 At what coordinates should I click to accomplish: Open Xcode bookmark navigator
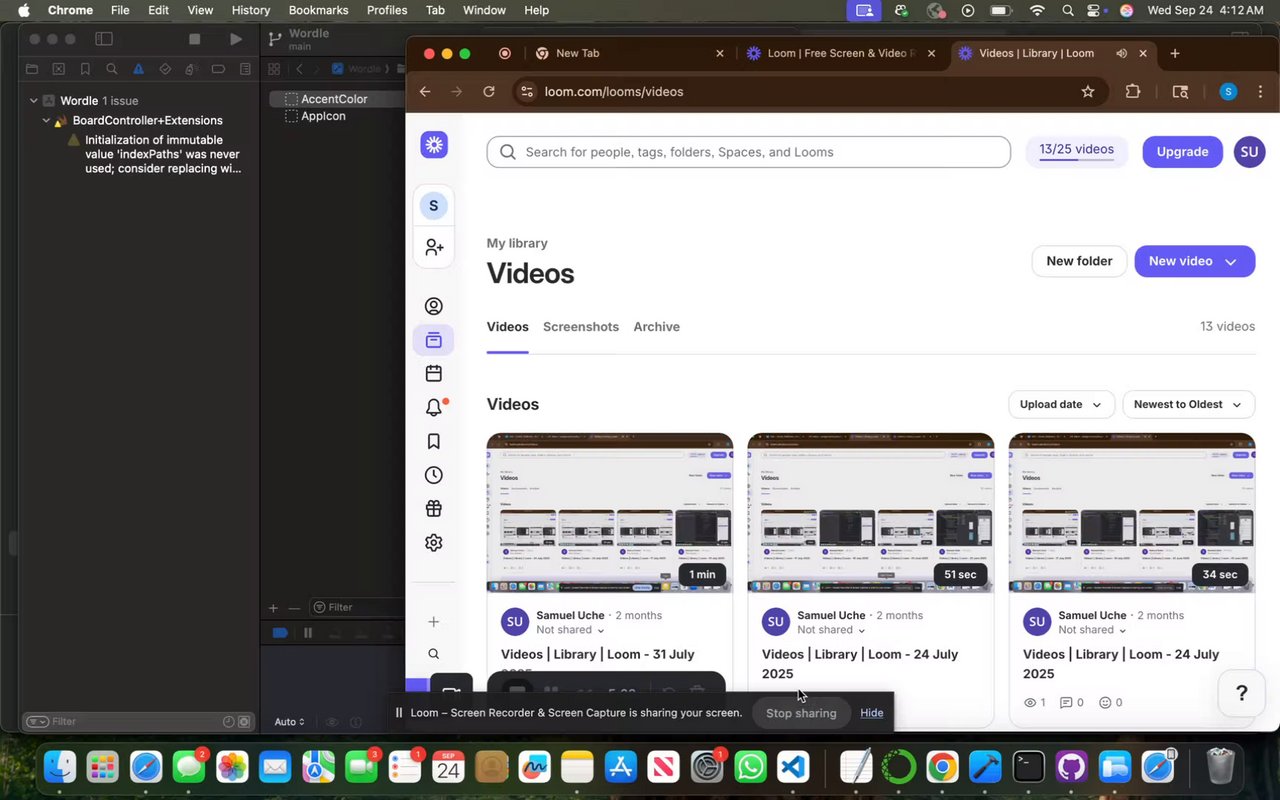point(85,69)
